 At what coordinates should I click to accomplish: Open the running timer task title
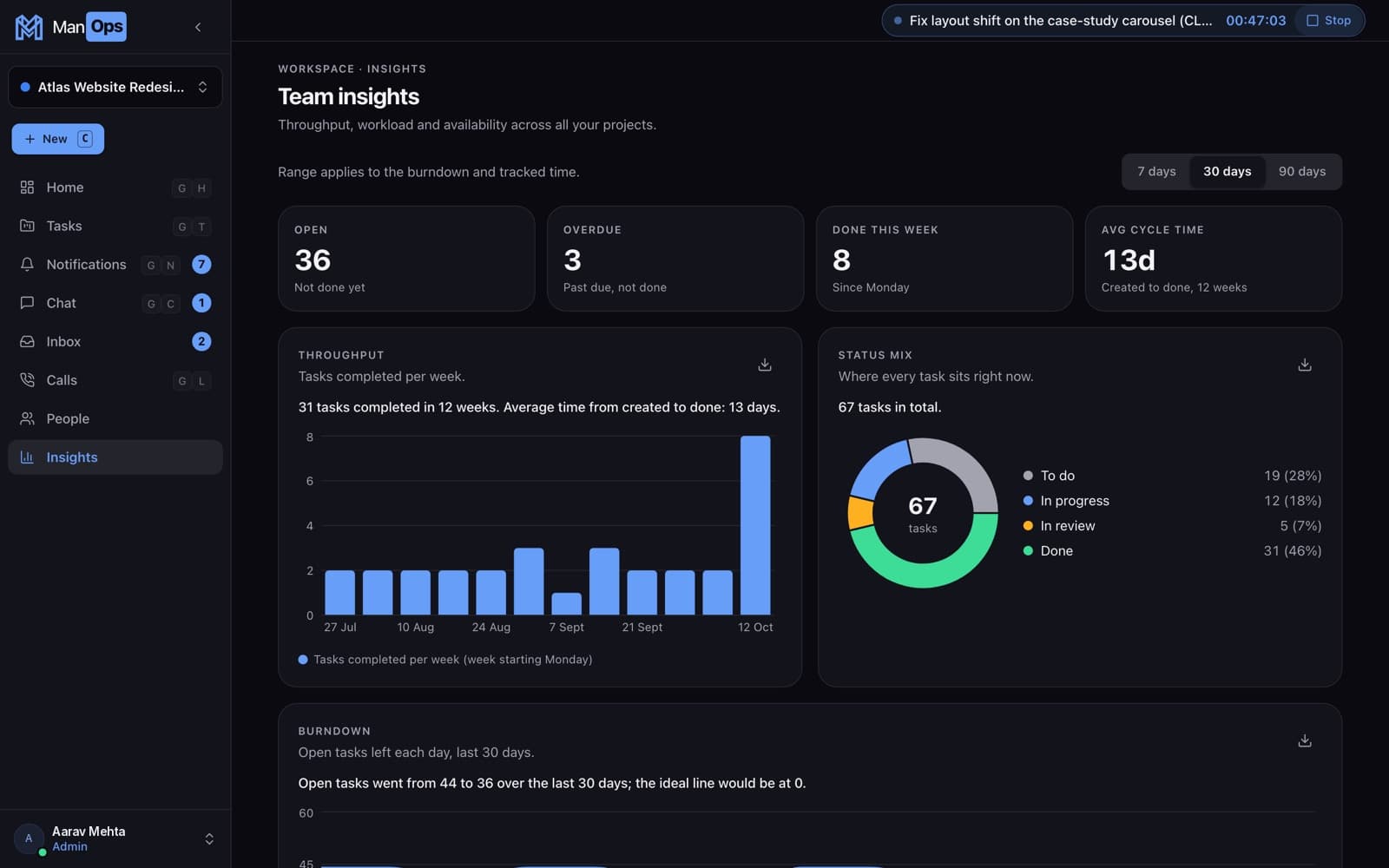tap(1060, 21)
